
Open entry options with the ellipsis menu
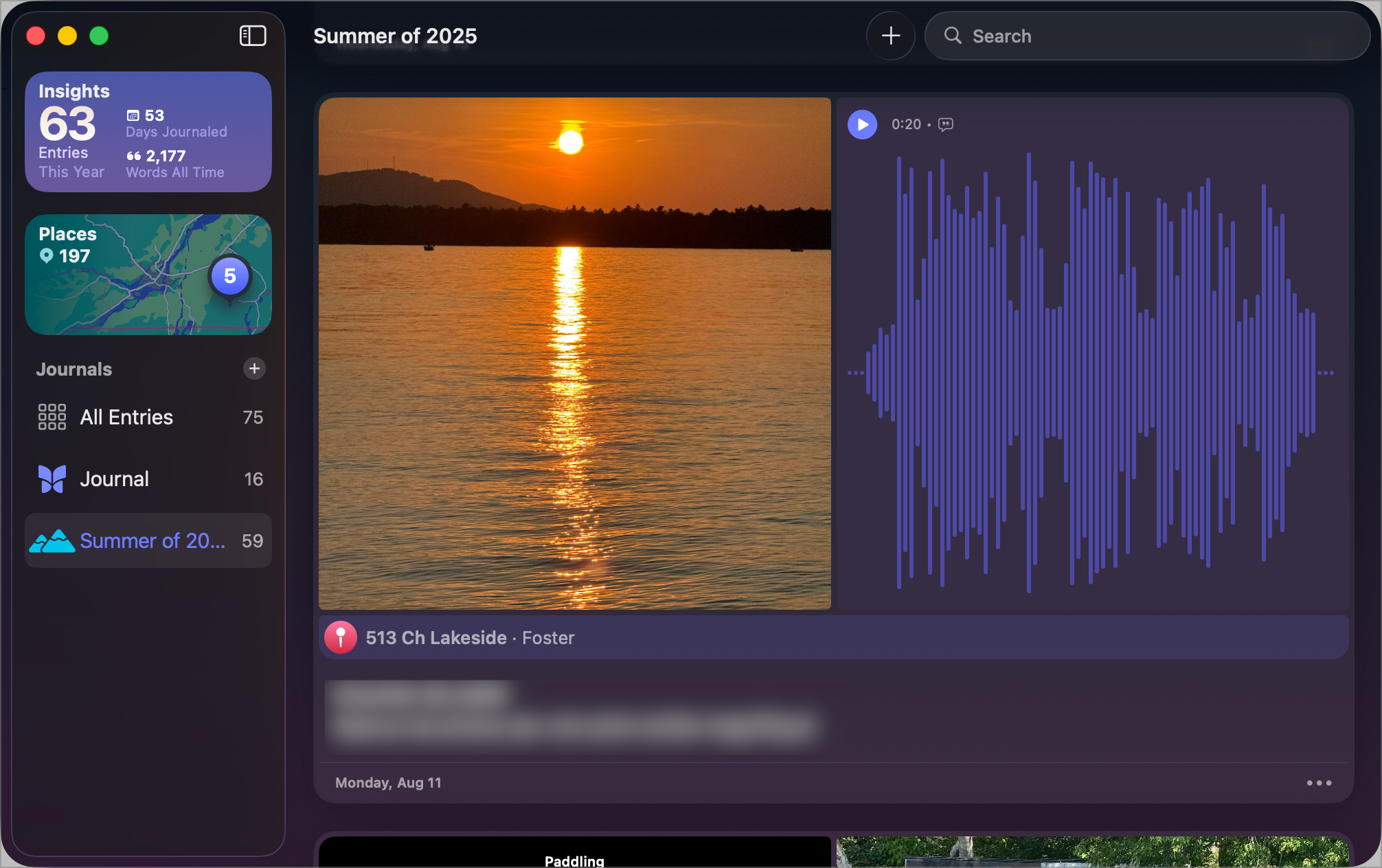1318,782
